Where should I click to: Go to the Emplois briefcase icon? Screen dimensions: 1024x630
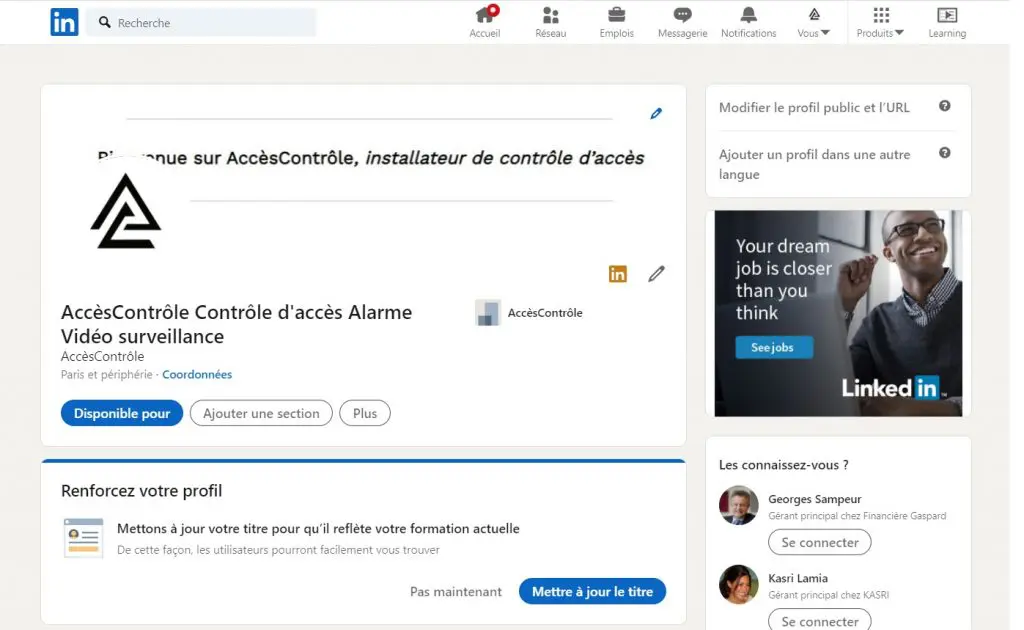[617, 16]
